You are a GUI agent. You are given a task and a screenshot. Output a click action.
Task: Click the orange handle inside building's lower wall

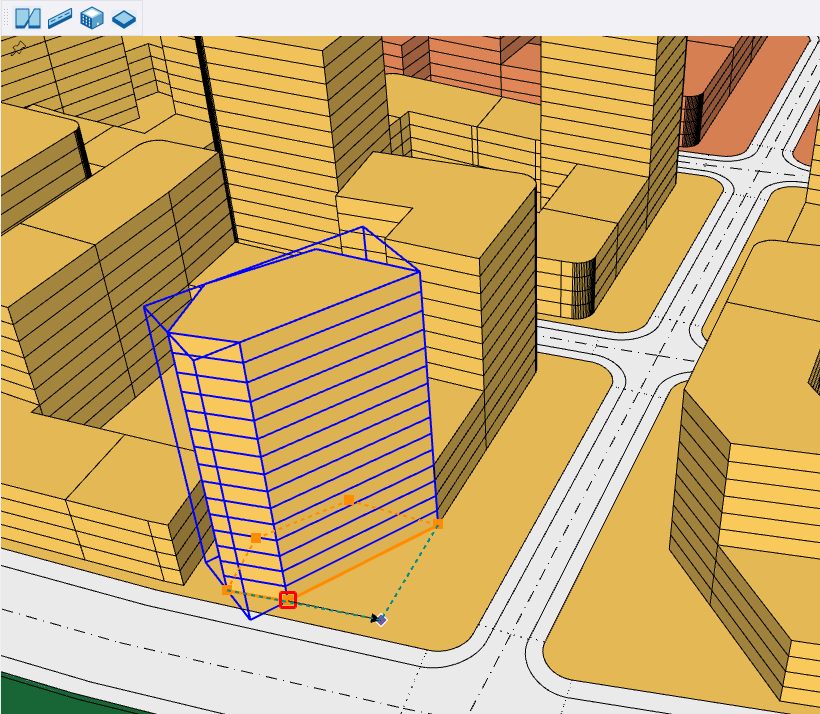pyautogui.click(x=256, y=538)
